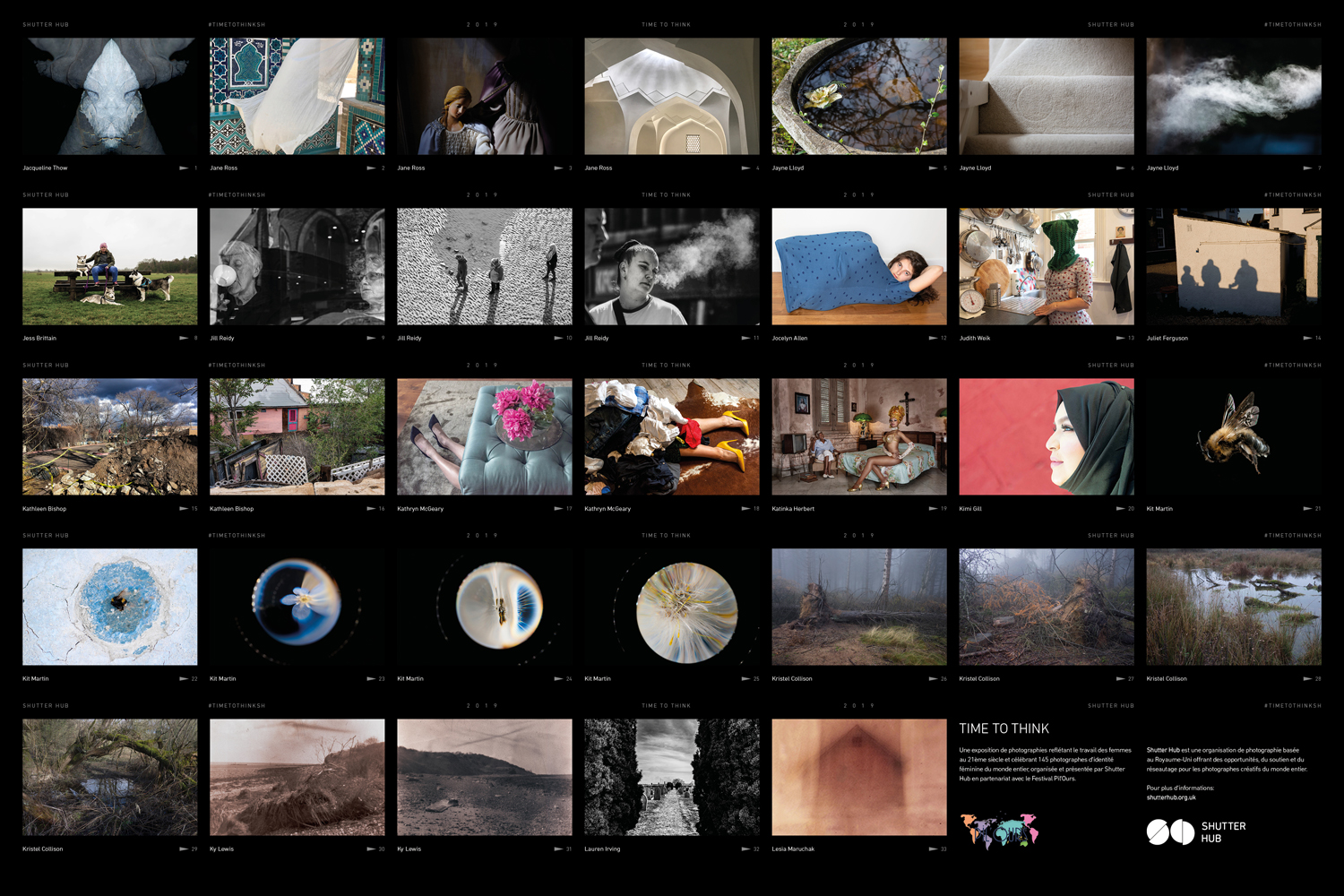Viewport: 1344px width, 896px height.
Task: Open the shutterhub.org.uk link
Action: (1171, 797)
